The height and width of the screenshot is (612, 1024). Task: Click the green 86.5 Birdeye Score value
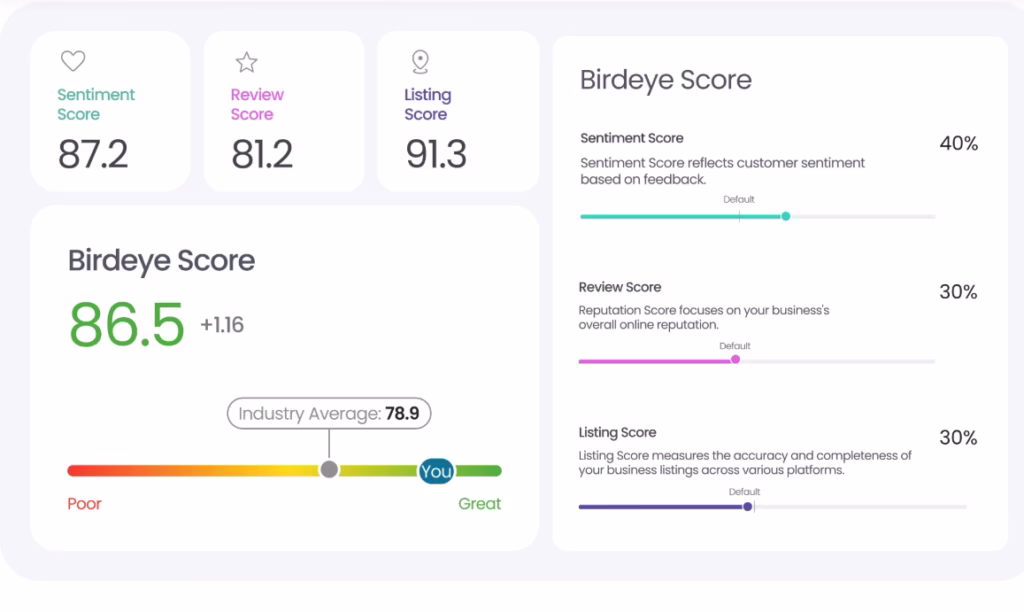pos(127,325)
